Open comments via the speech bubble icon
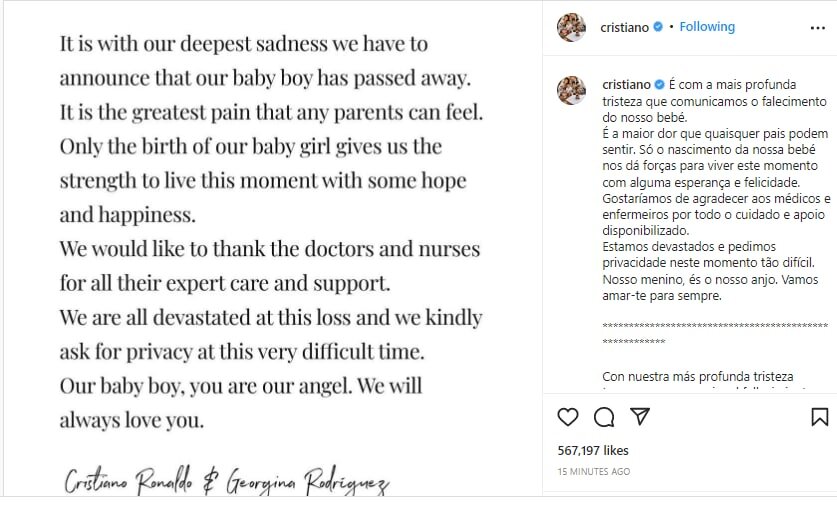Screen dimensions: 837x511 604,416
